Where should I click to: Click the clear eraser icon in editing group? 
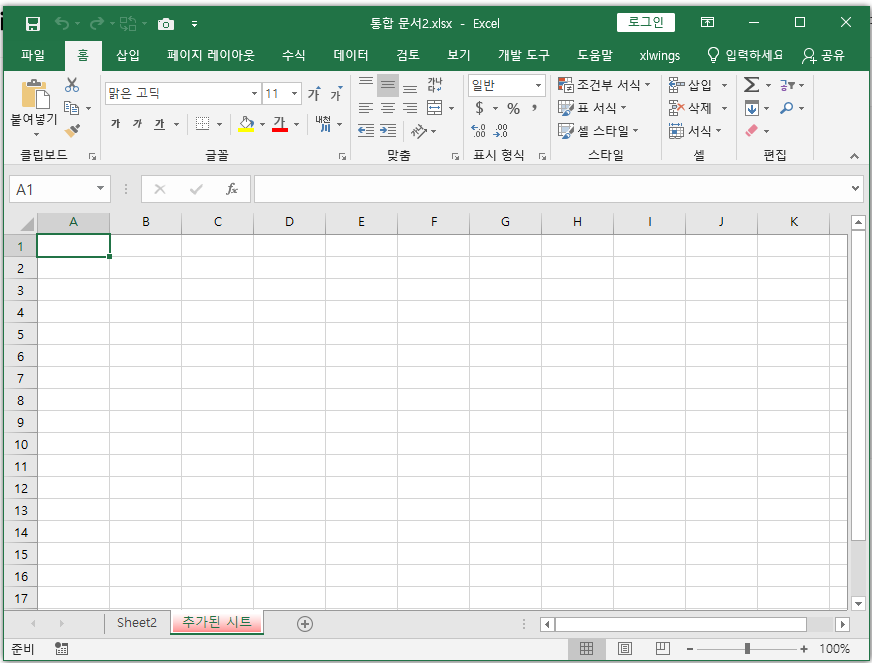pyautogui.click(x=751, y=131)
